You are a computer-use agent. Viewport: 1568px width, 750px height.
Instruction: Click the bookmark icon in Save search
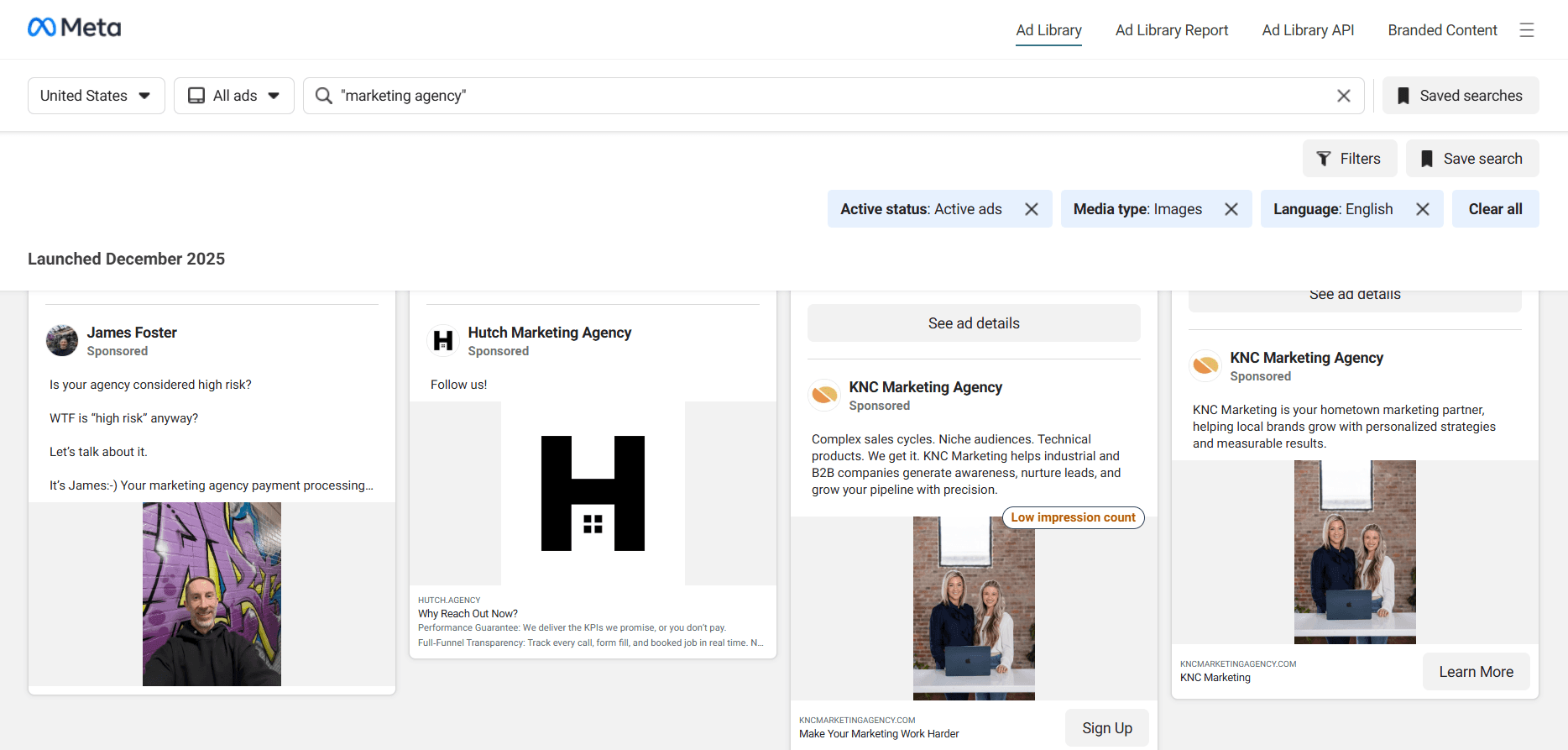[1426, 159]
